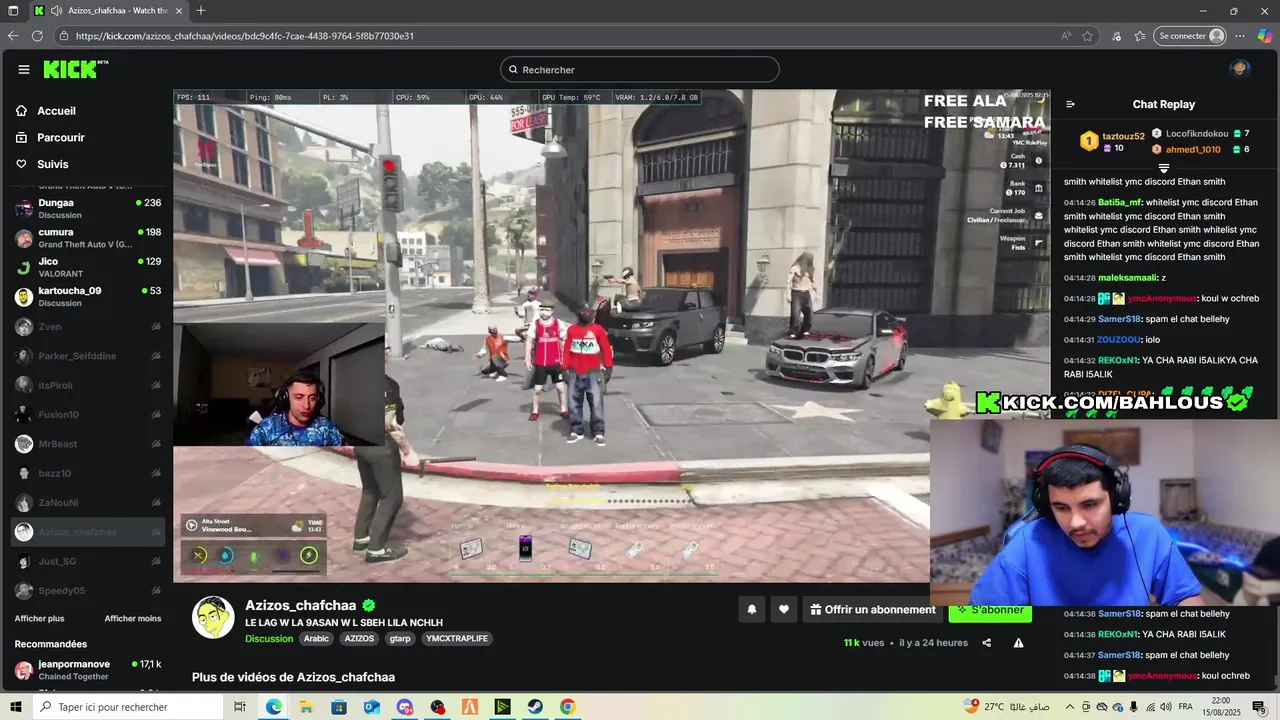Open Task View on taskbar
Image resolution: width=1280 pixels, height=720 pixels.
click(240, 707)
